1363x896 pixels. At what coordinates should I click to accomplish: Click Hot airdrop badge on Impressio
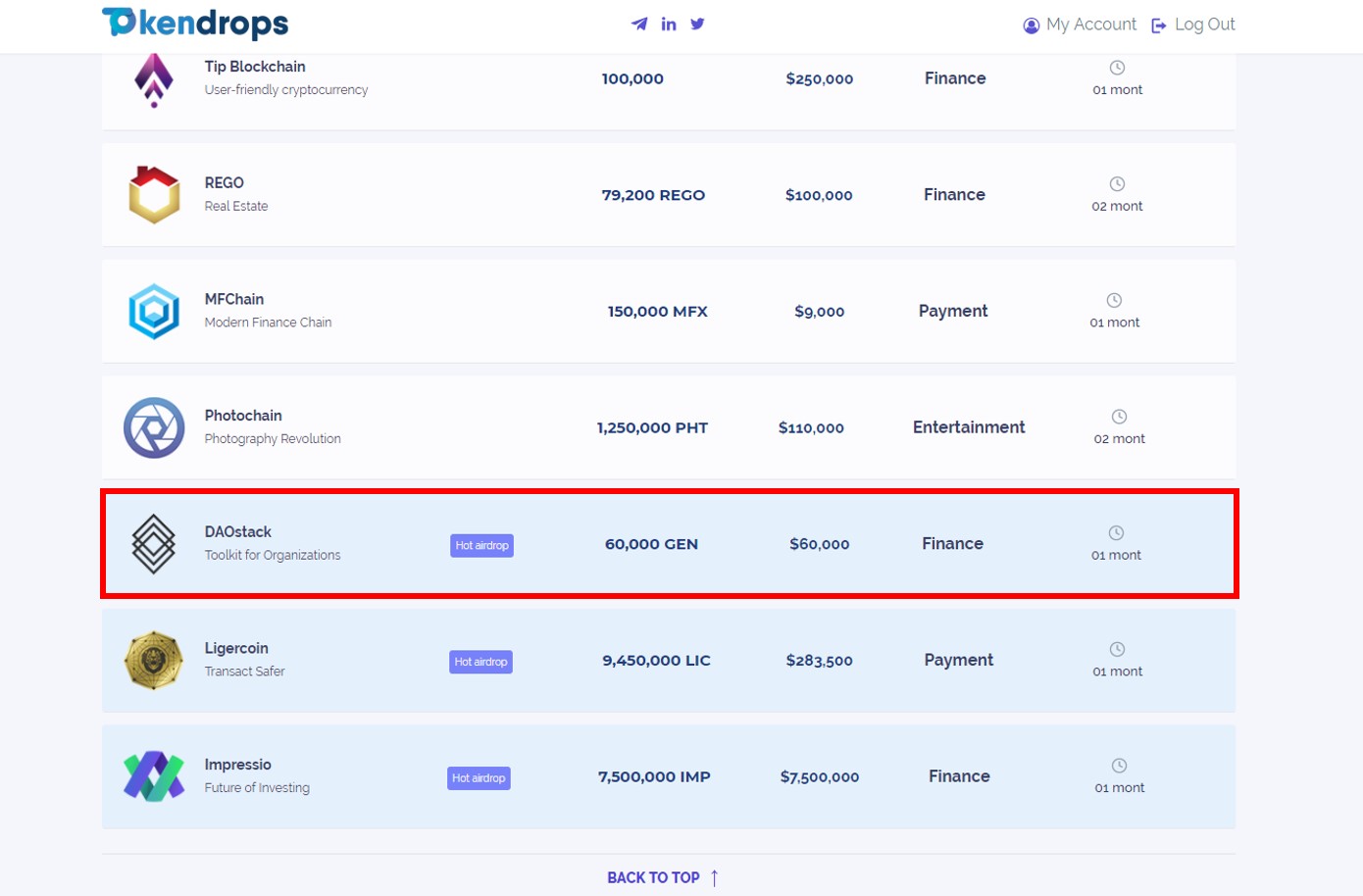pyautogui.click(x=479, y=778)
